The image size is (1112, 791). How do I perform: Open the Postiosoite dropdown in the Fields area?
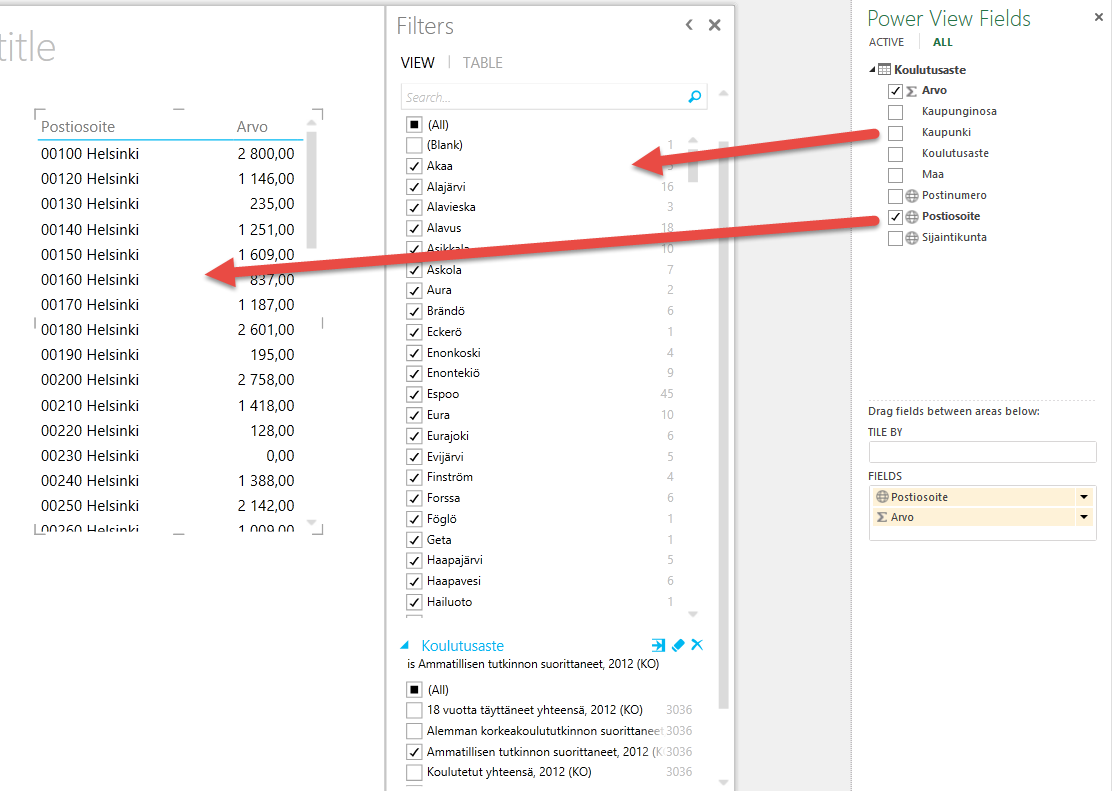click(x=1083, y=497)
